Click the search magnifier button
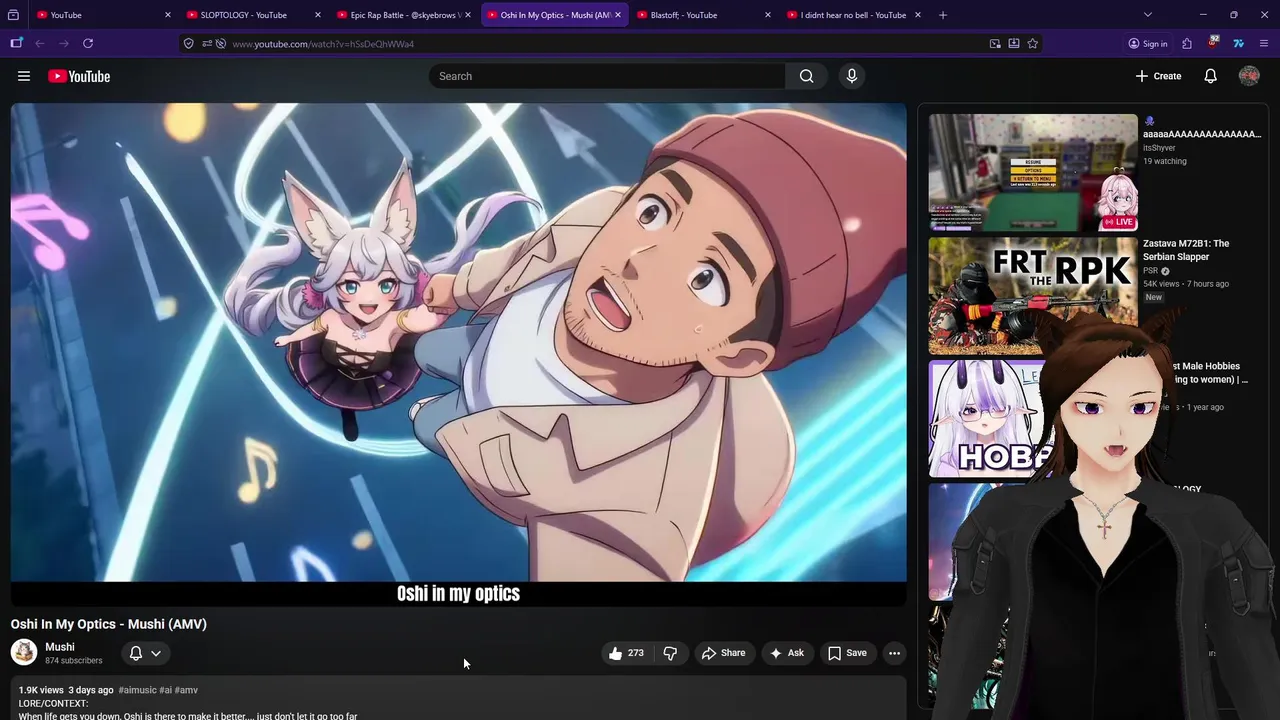The width and height of the screenshot is (1280, 720). click(806, 76)
